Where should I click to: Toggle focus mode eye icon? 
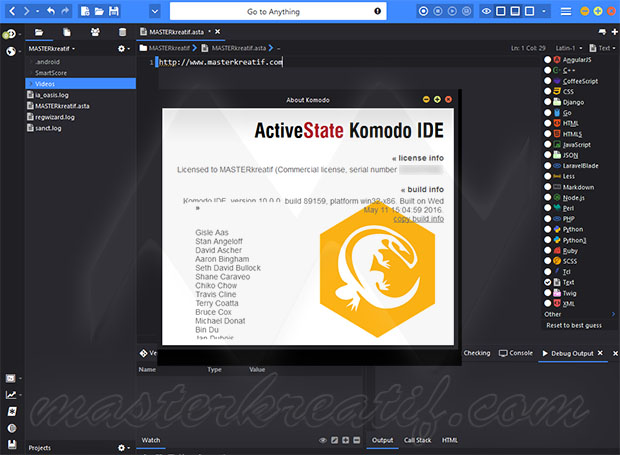tap(486, 11)
